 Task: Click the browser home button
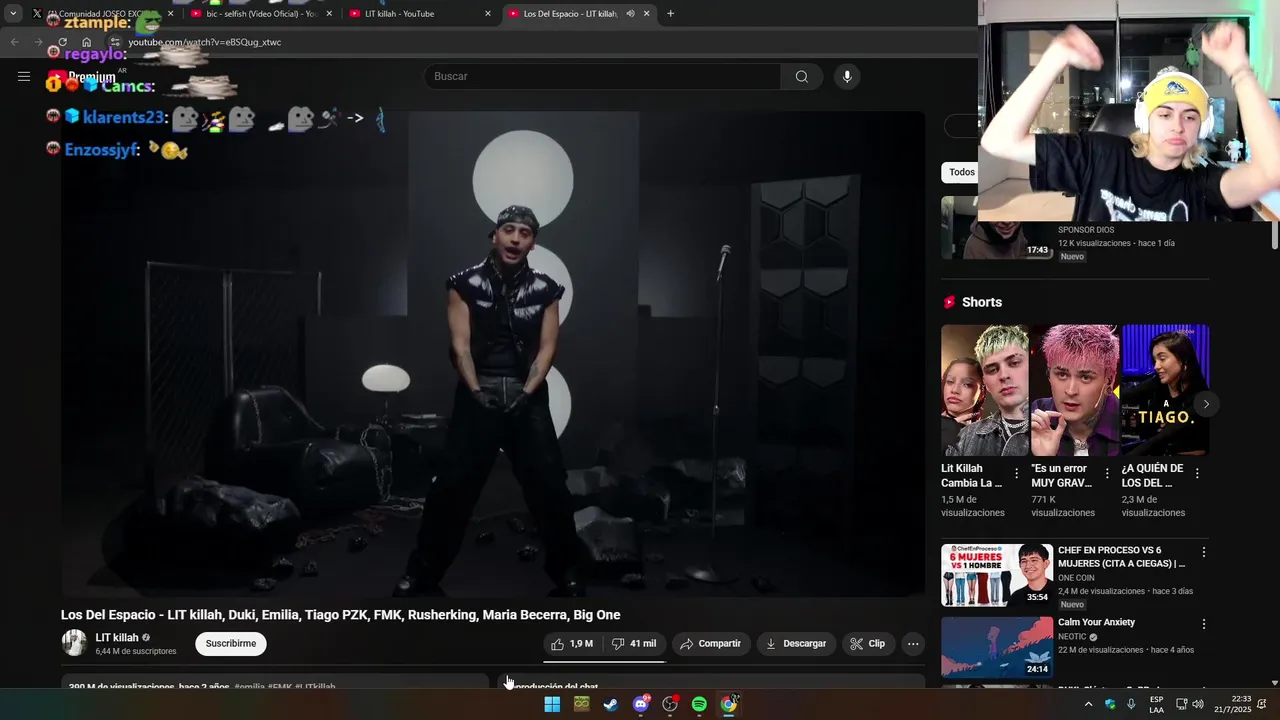87,42
